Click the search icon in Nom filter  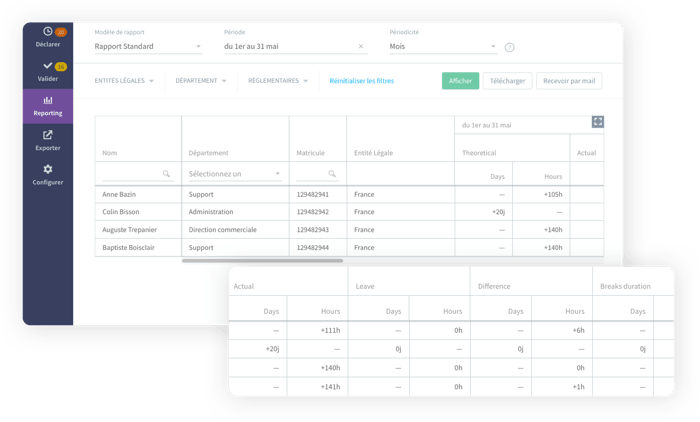pos(166,174)
